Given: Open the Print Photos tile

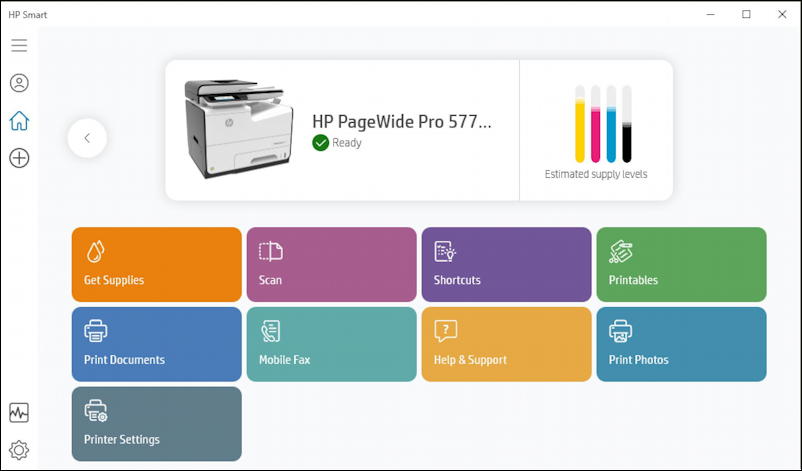Looking at the screenshot, I should [x=681, y=344].
